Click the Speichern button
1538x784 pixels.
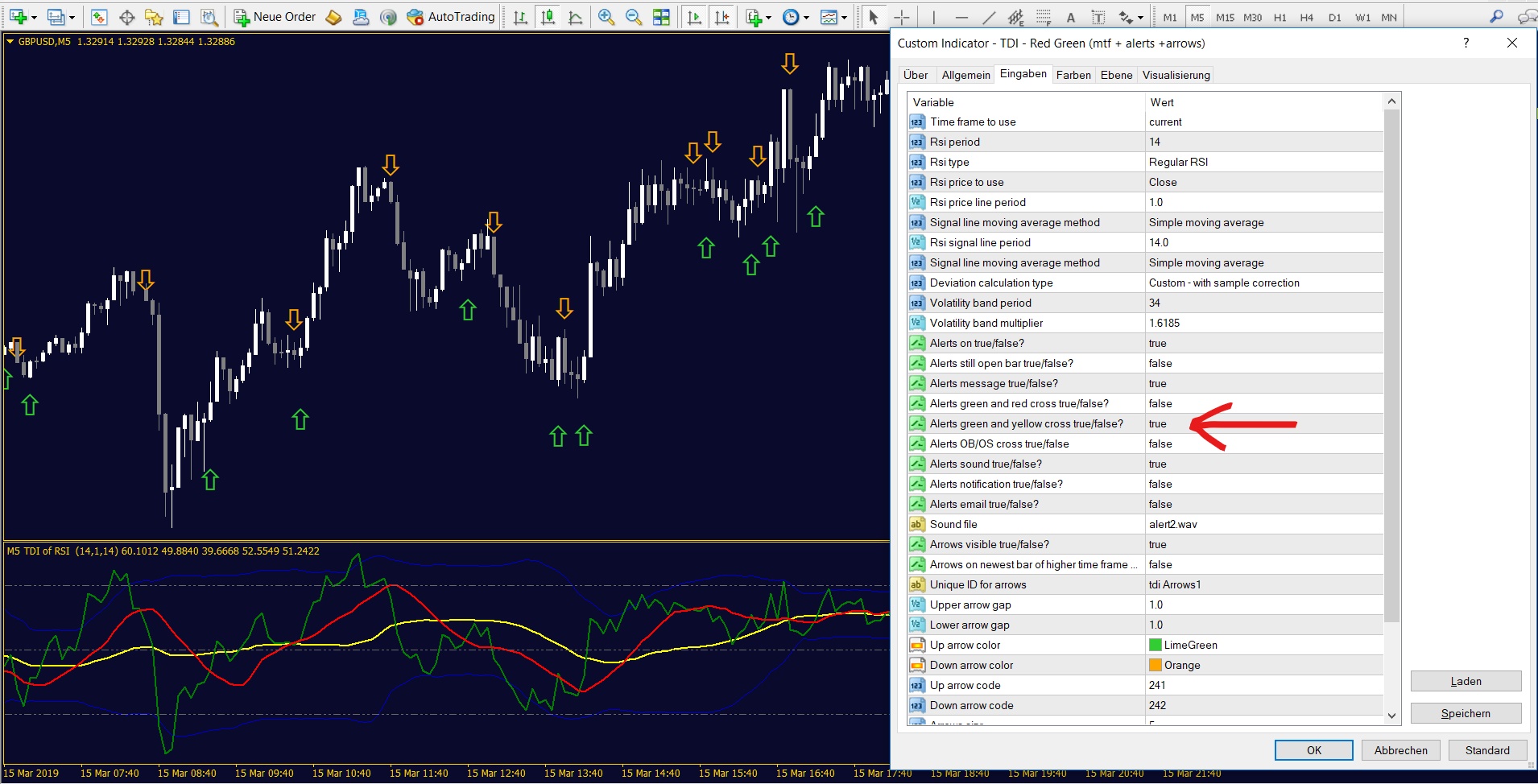(1466, 713)
